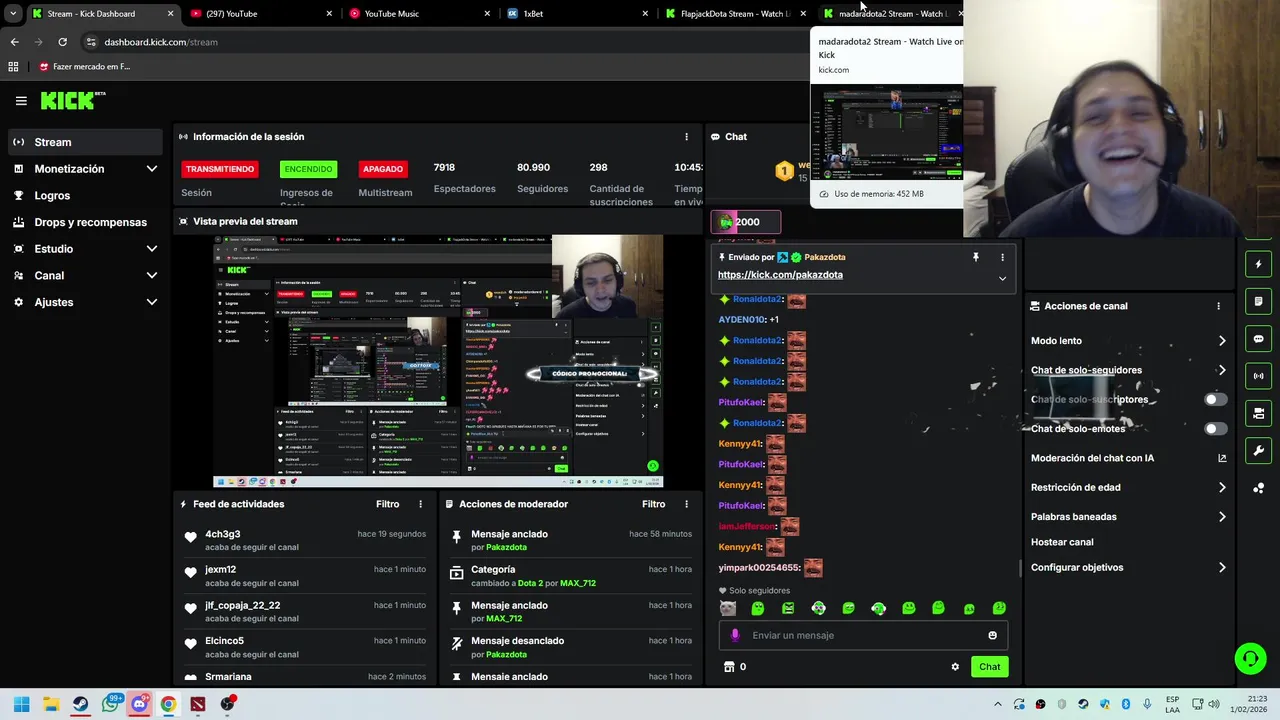Click the 2000 gift badge in chat
Image resolution: width=1280 pixels, height=720 pixels.
click(x=745, y=222)
